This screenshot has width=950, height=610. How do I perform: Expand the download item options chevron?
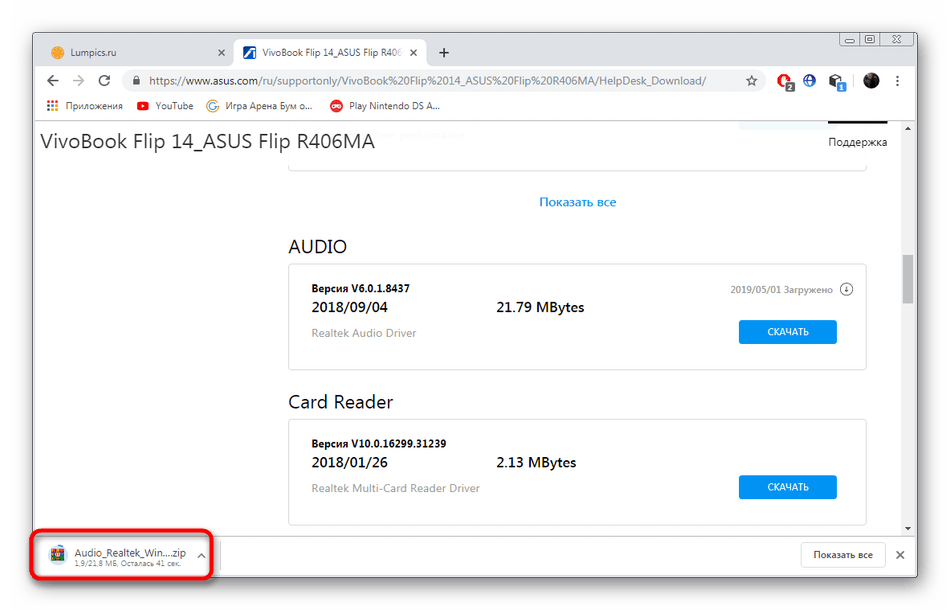(x=201, y=555)
